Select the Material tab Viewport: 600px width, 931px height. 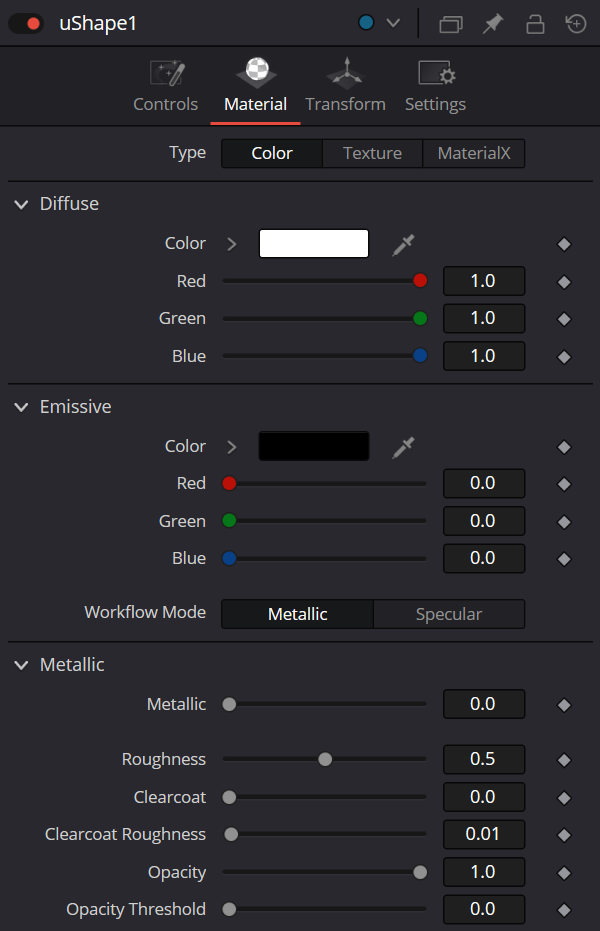[x=256, y=87]
